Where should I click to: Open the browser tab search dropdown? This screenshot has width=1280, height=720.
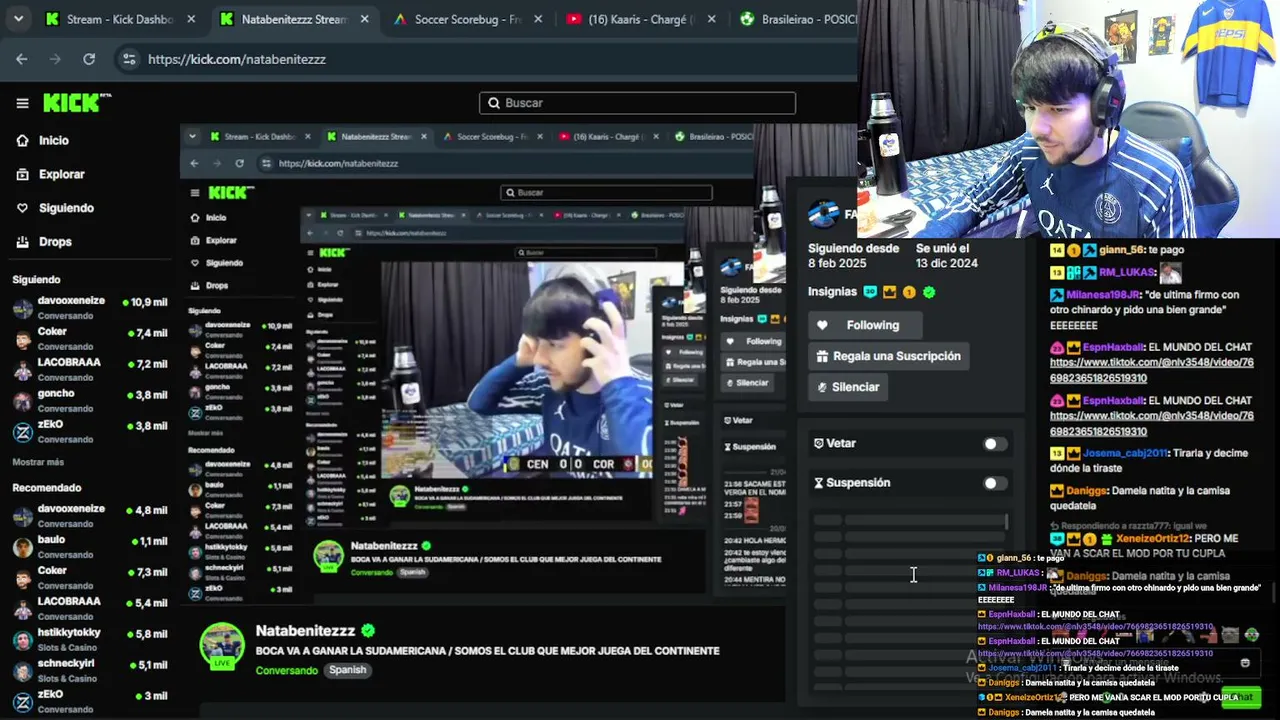18,19
